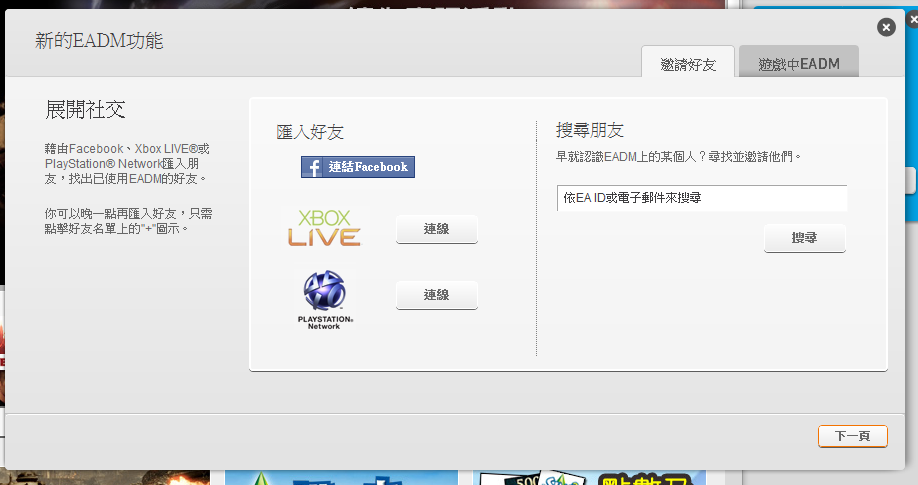Click the 新的EADM功能 dialog title
The height and width of the screenshot is (485, 918).
point(98,41)
